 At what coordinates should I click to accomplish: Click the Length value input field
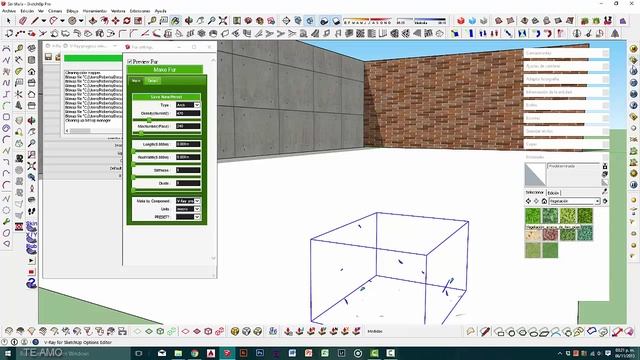click(188, 144)
